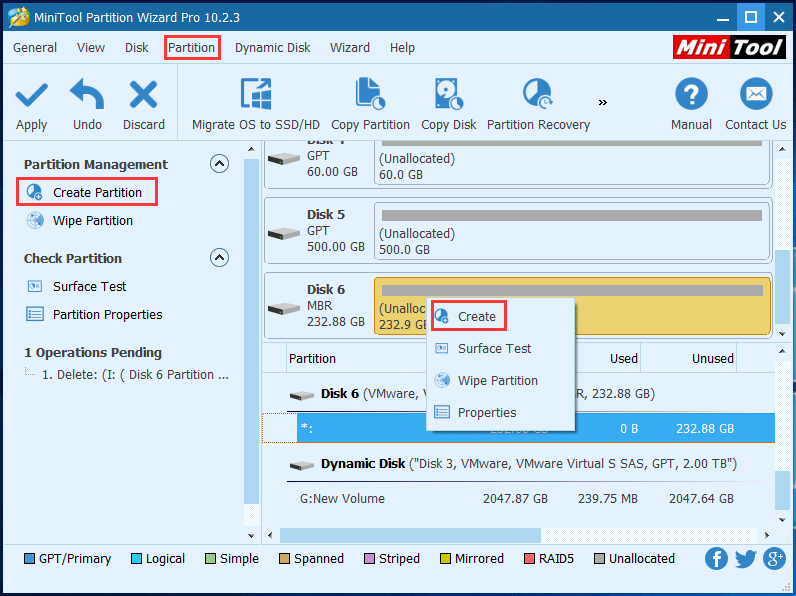Open the Dynamic Disk menu

point(273,48)
